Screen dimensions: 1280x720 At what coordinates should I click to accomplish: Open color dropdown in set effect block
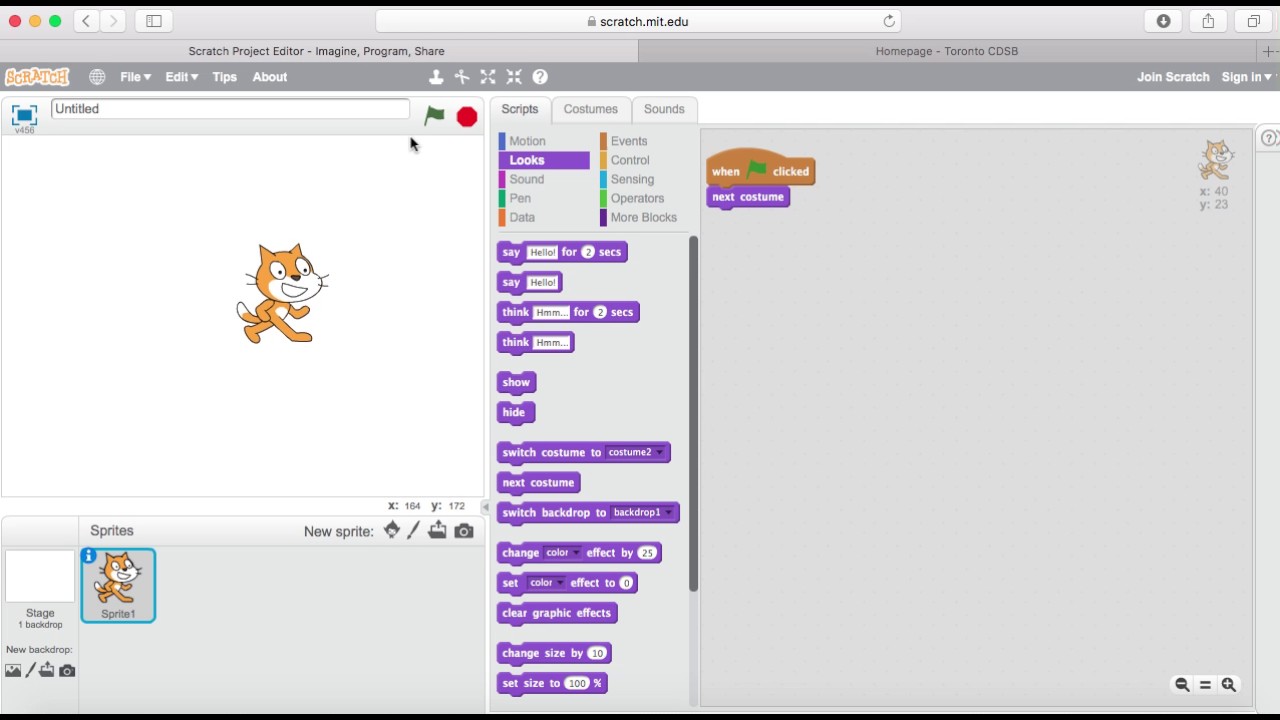coord(547,582)
